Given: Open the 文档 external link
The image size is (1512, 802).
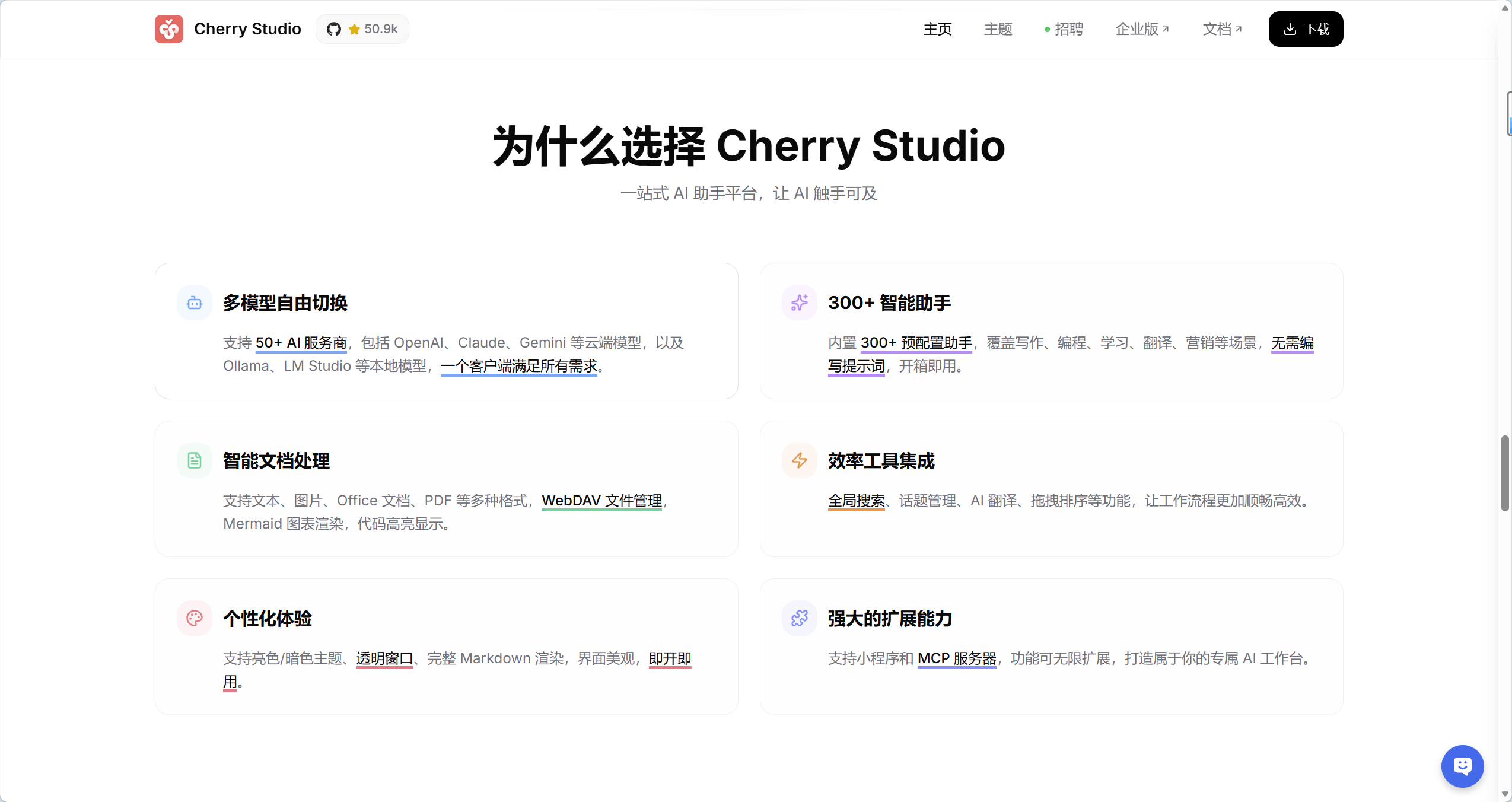Looking at the screenshot, I should tap(1222, 29).
